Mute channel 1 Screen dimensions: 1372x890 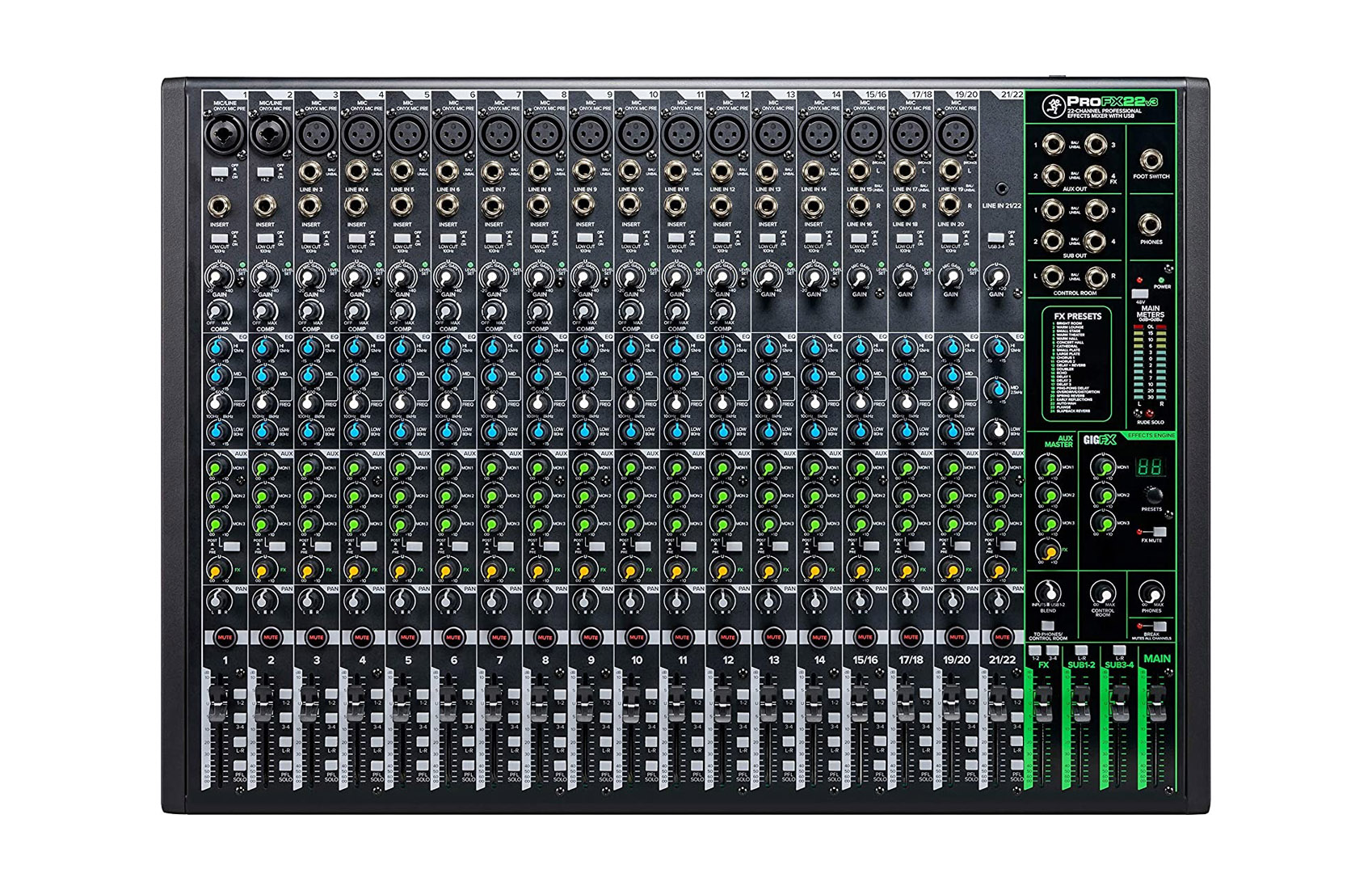click(225, 637)
